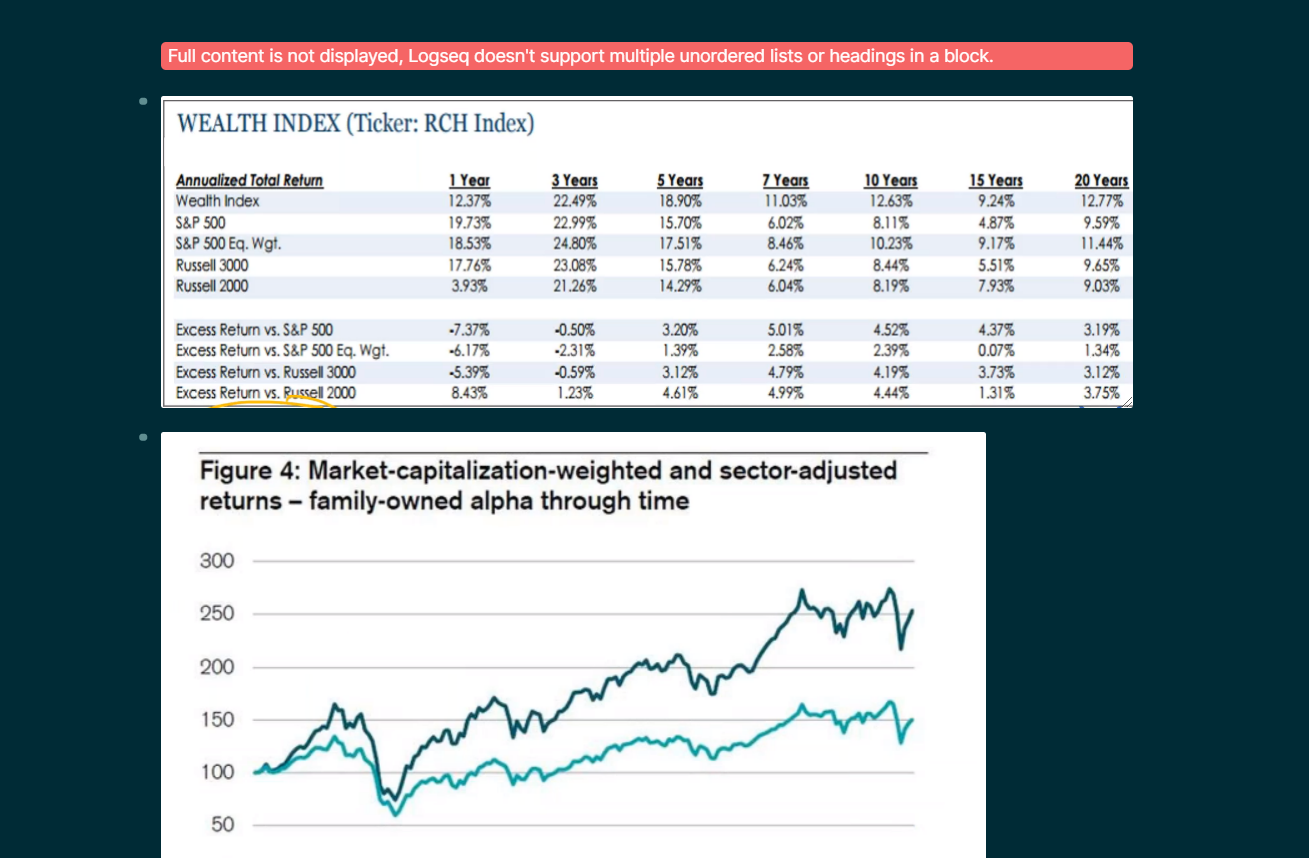1309x858 pixels.
Task: Click the 'Annualized Total Return' table header
Action: [249, 181]
